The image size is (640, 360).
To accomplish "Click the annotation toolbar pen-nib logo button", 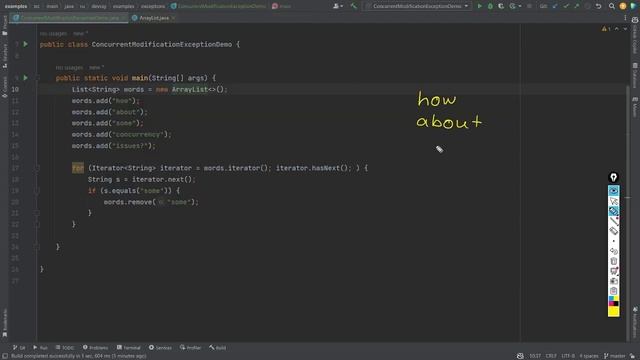I will pos(613,177).
